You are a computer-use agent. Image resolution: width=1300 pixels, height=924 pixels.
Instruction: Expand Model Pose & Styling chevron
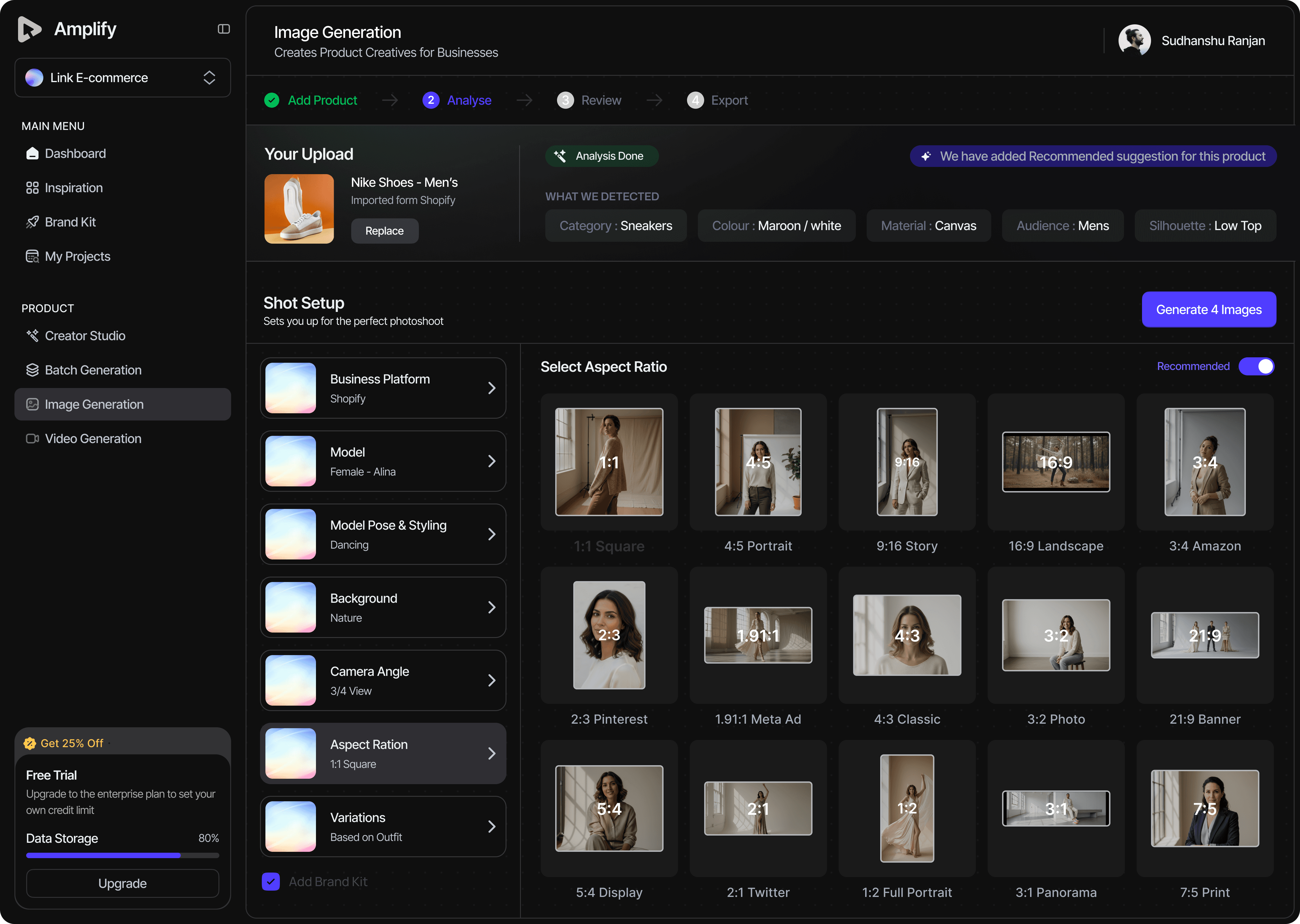492,534
